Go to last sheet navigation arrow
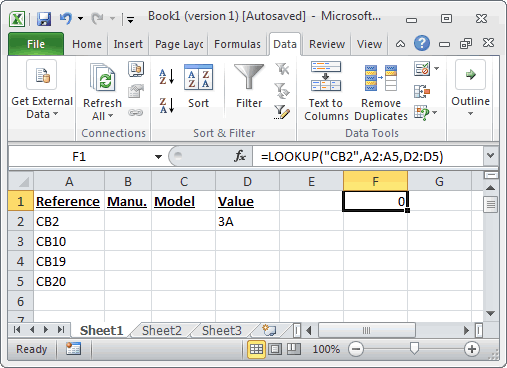The image size is (507, 368). pyautogui.click(x=61, y=330)
